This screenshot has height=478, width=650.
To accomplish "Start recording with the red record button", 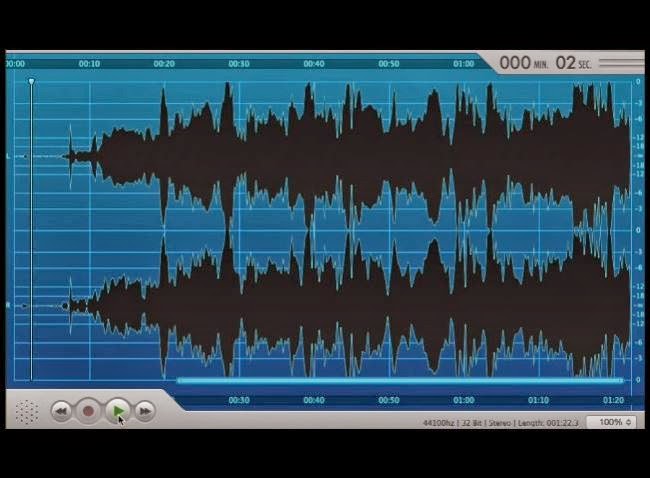I will pyautogui.click(x=88, y=411).
